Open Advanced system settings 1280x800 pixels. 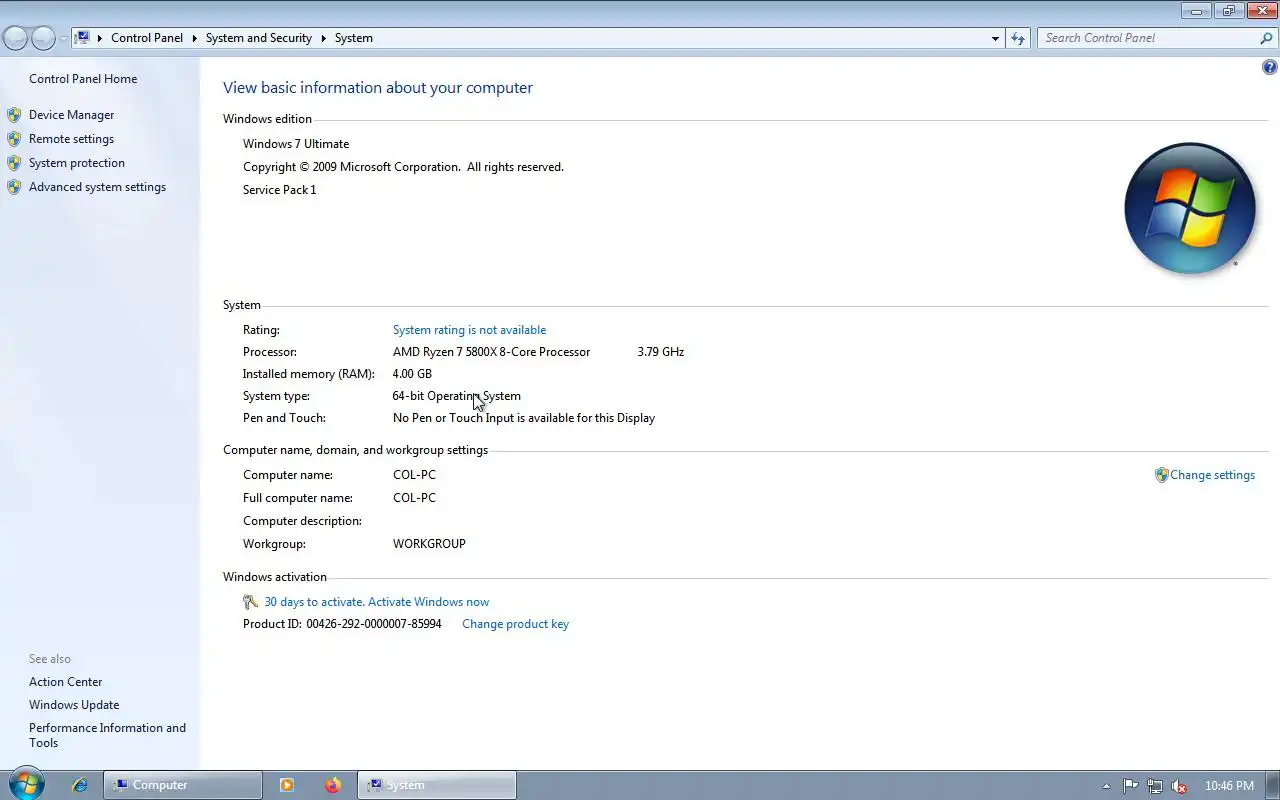coord(97,187)
